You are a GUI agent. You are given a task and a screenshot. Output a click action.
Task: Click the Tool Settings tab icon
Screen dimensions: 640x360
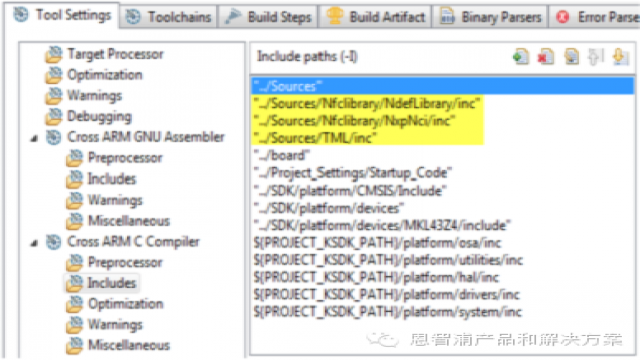(21, 14)
